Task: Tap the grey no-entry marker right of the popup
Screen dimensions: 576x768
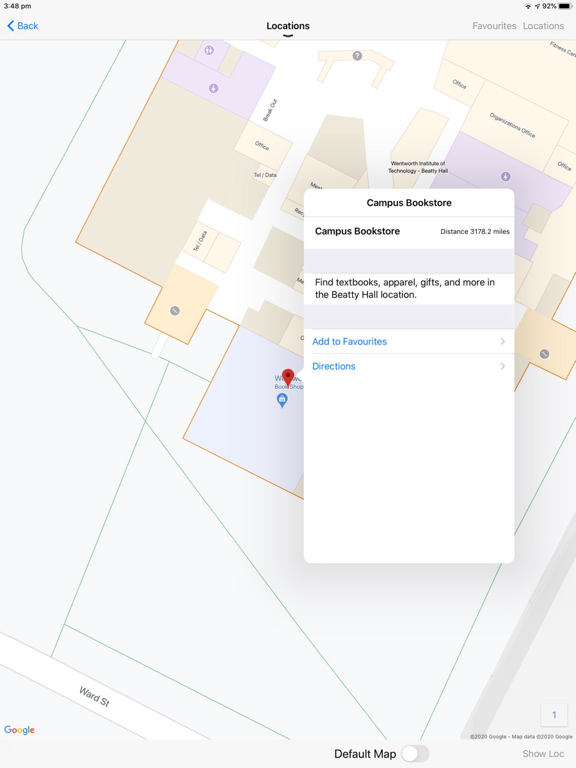Action: pyautogui.click(x=544, y=354)
